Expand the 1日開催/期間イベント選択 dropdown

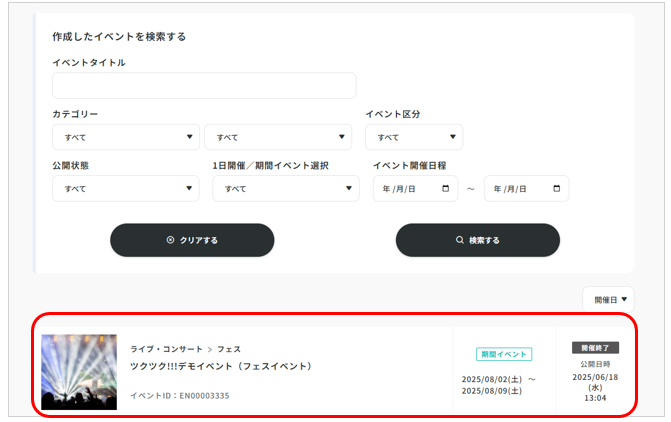coord(285,189)
